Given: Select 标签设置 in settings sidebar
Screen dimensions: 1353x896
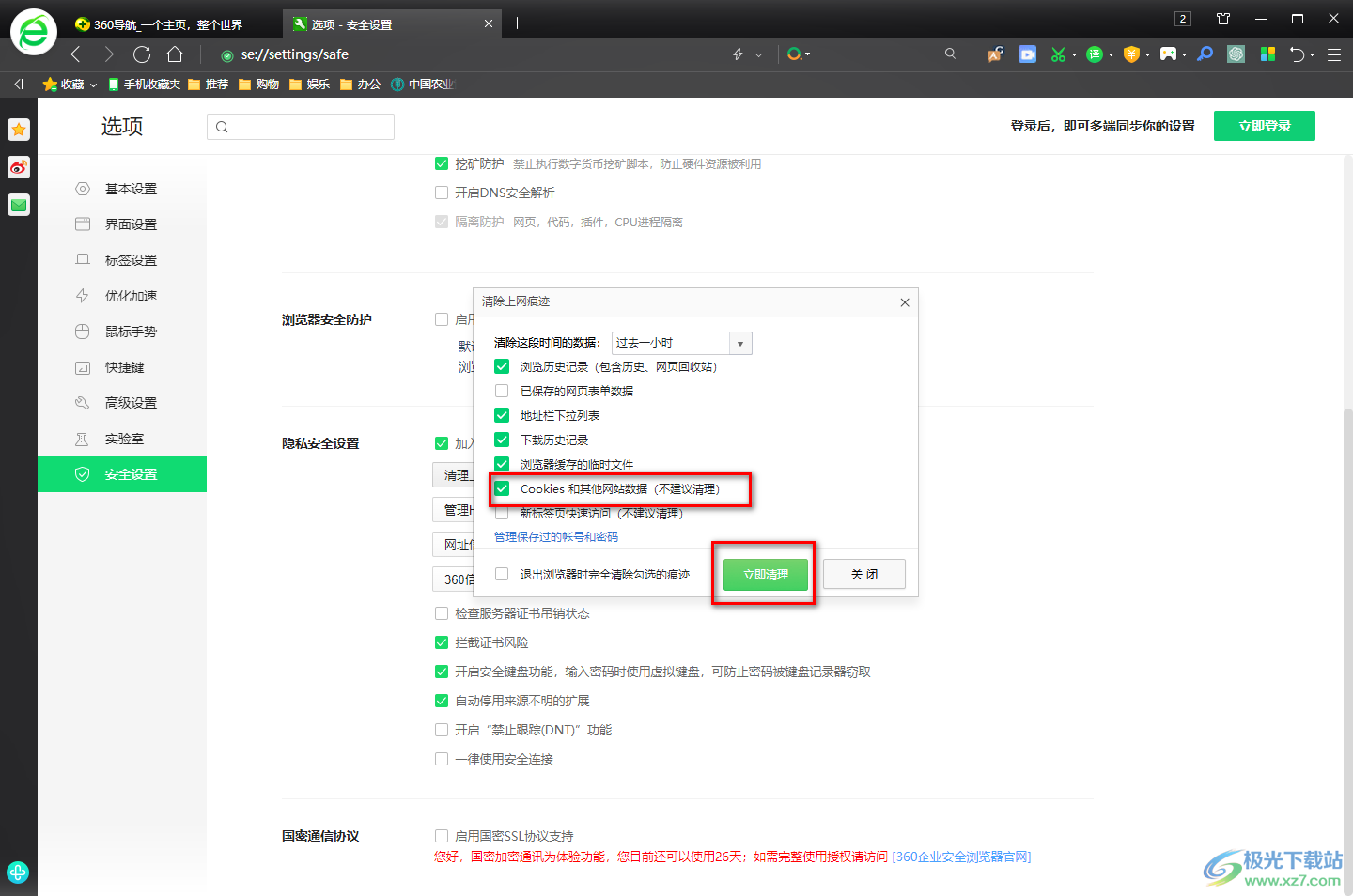Looking at the screenshot, I should pos(122,260).
